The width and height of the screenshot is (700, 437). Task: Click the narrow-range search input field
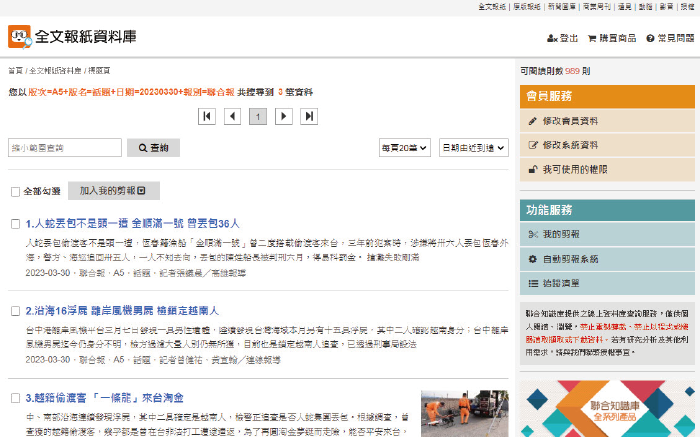pos(65,148)
